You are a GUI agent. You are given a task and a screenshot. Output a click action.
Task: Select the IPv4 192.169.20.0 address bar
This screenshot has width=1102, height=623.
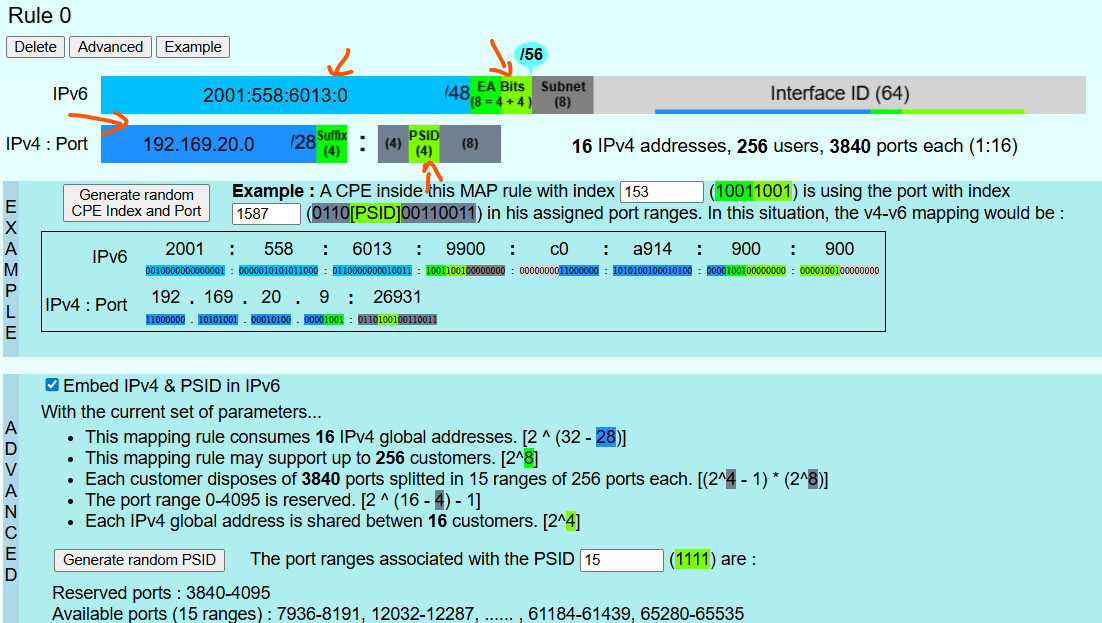(x=198, y=144)
